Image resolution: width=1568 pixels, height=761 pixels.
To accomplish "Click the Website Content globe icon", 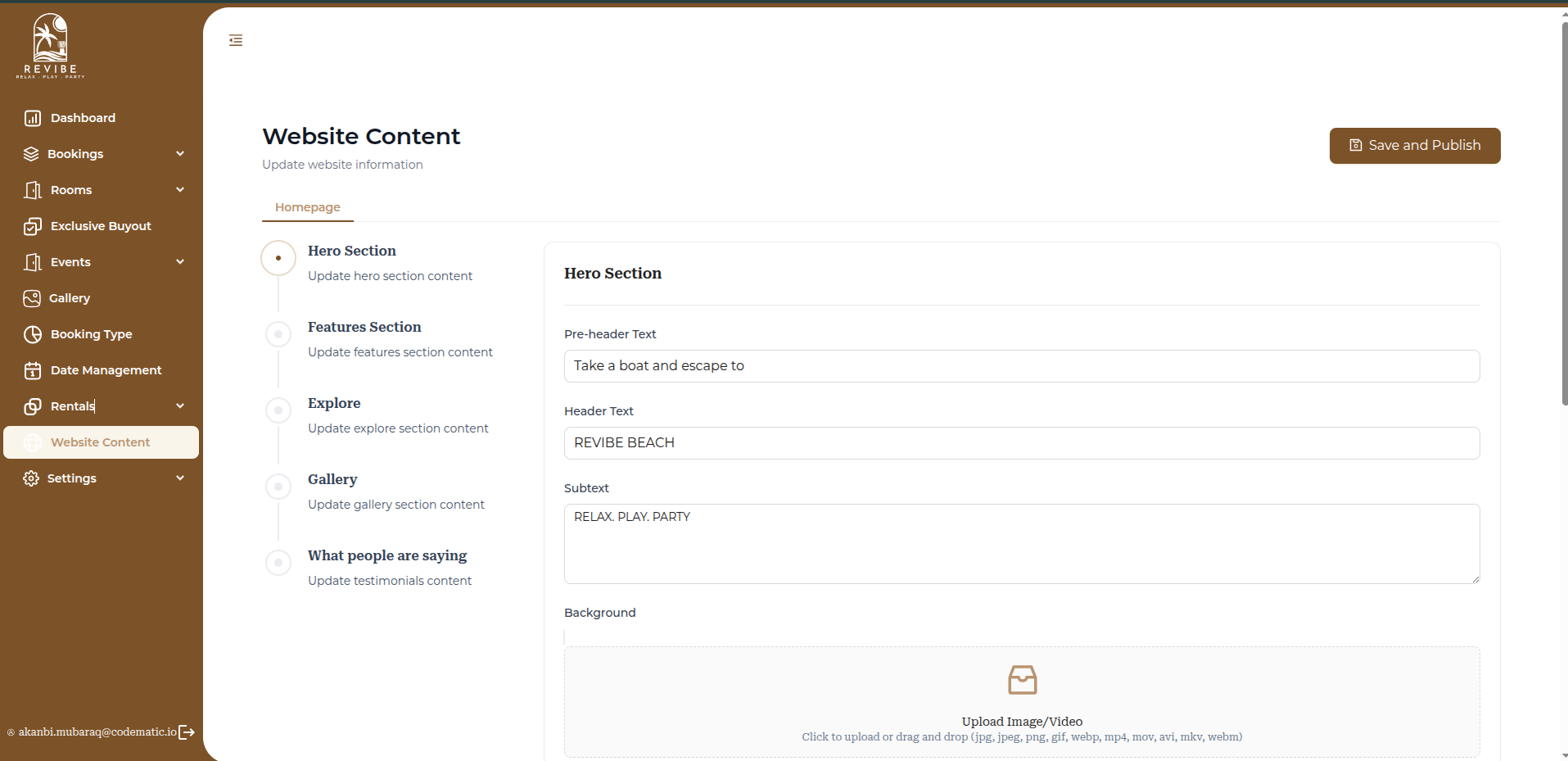I will coord(33,442).
